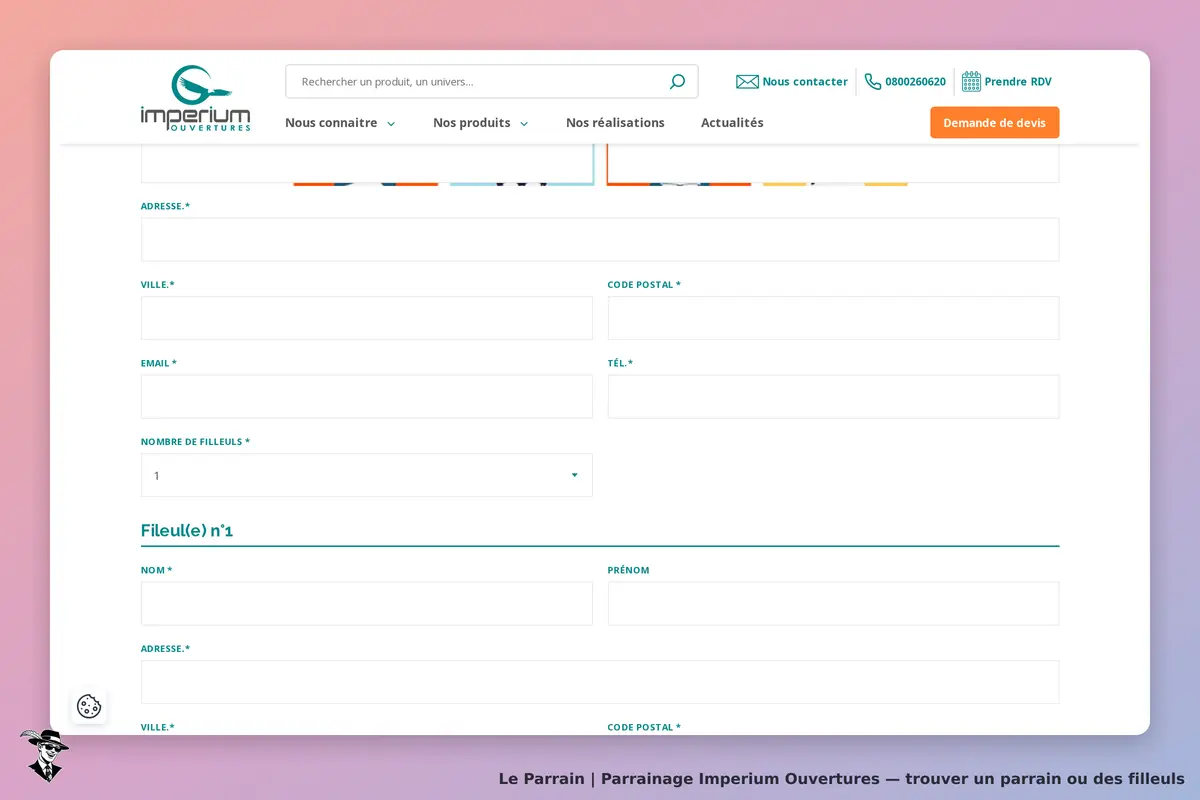Click the Nombre de filleuls label

[195, 442]
